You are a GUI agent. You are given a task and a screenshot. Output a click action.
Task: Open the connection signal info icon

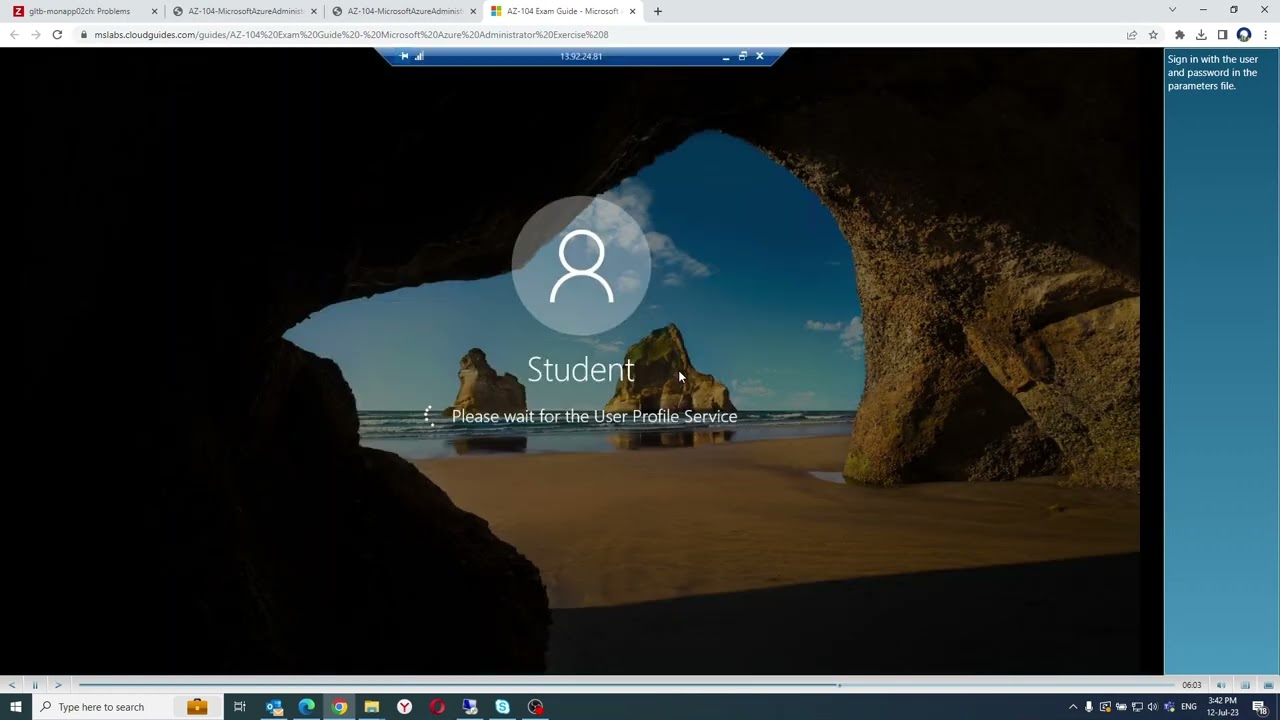(x=419, y=56)
